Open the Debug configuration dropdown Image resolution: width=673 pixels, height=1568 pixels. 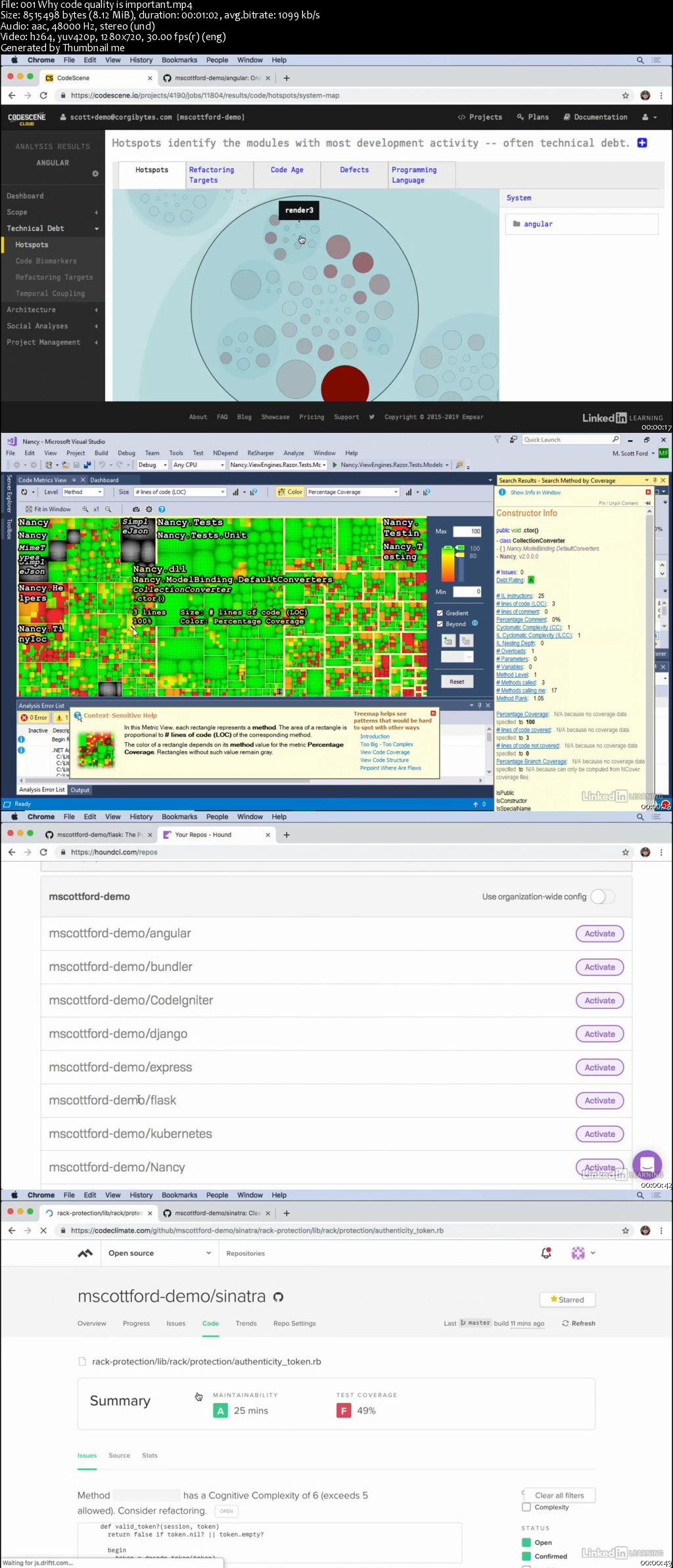click(x=152, y=464)
